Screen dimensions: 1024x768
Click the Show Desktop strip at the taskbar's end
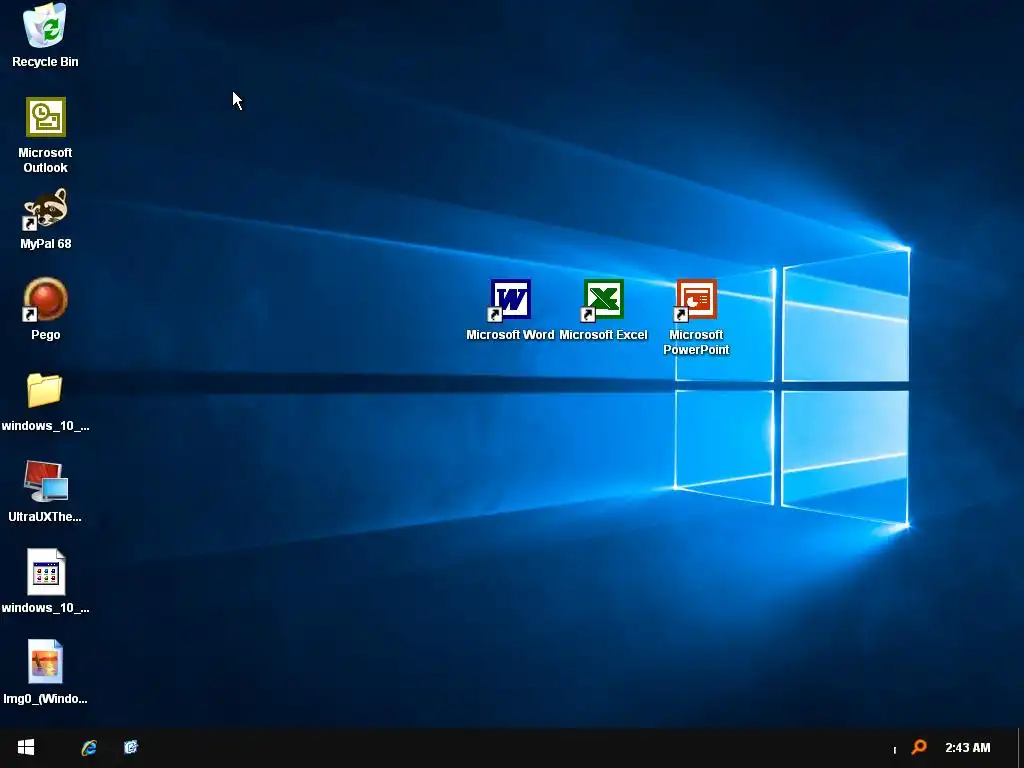[1020, 748]
